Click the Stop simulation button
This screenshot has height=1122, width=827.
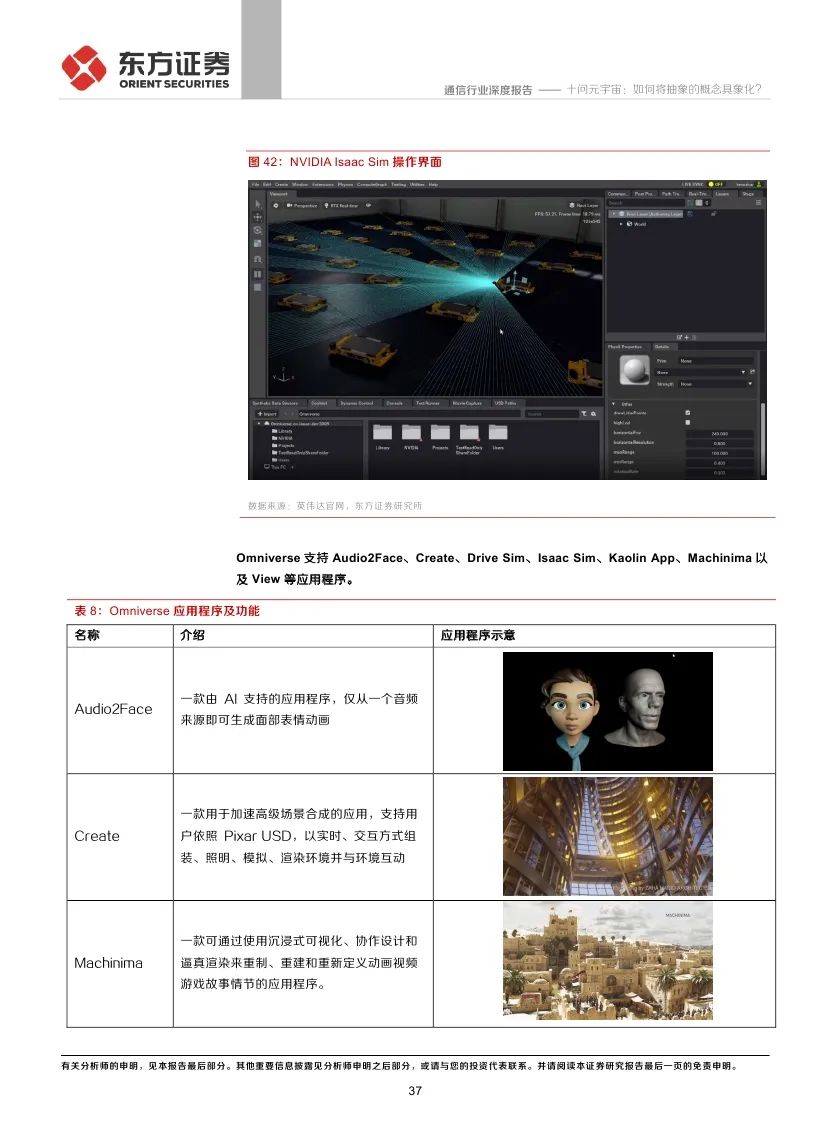(258, 287)
